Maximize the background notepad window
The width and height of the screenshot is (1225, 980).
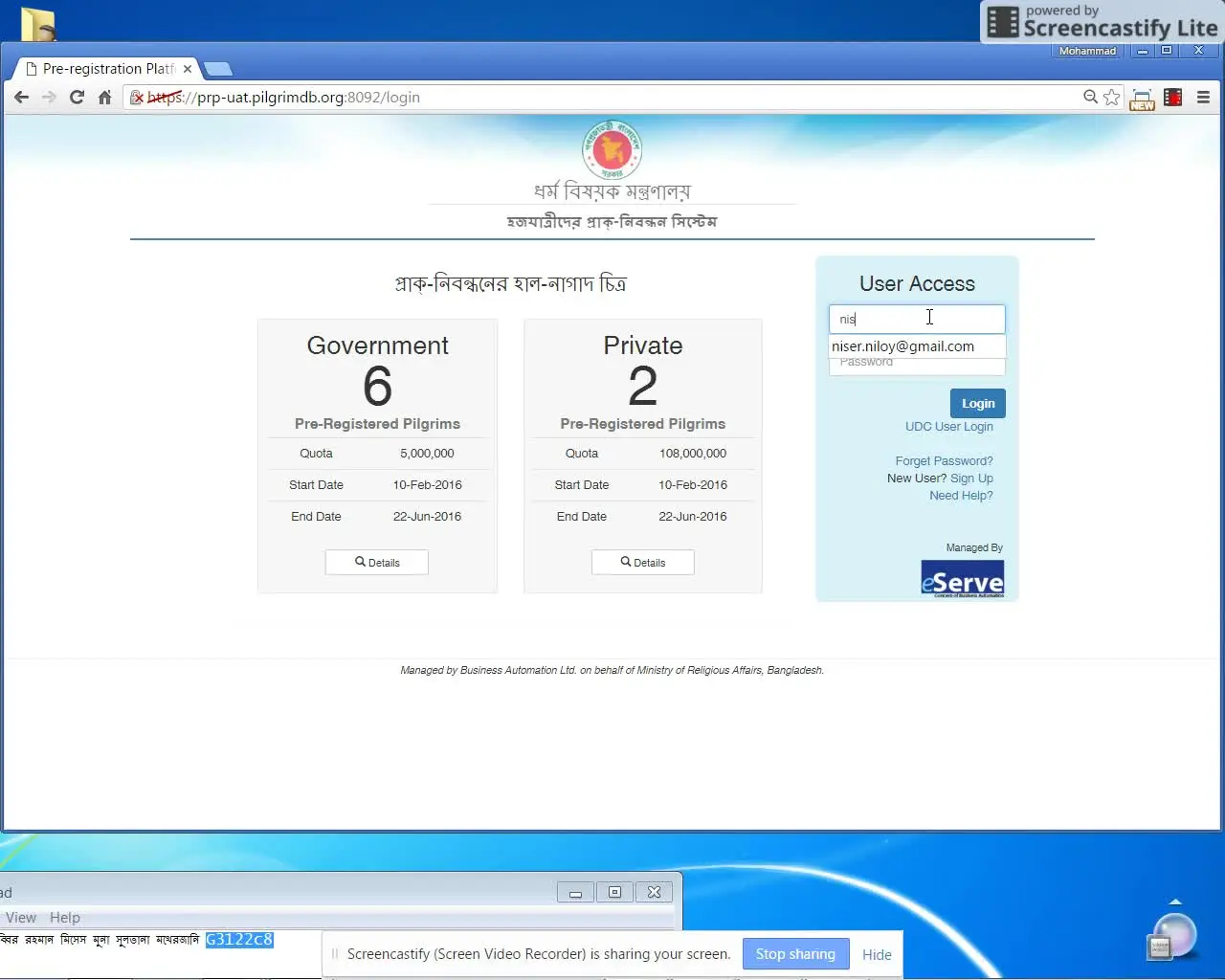(614, 892)
